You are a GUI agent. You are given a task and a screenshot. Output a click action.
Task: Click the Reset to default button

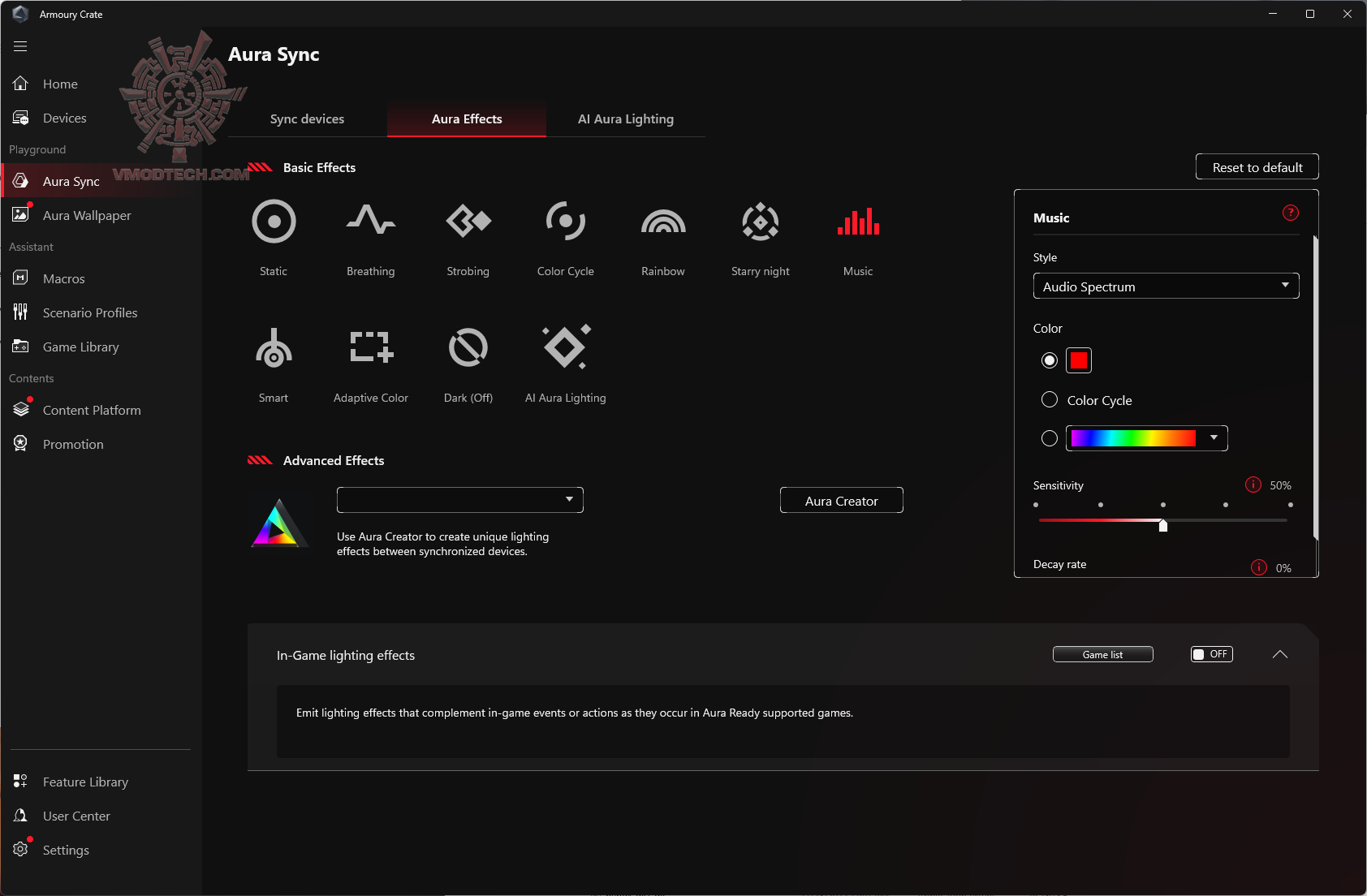tap(1257, 166)
